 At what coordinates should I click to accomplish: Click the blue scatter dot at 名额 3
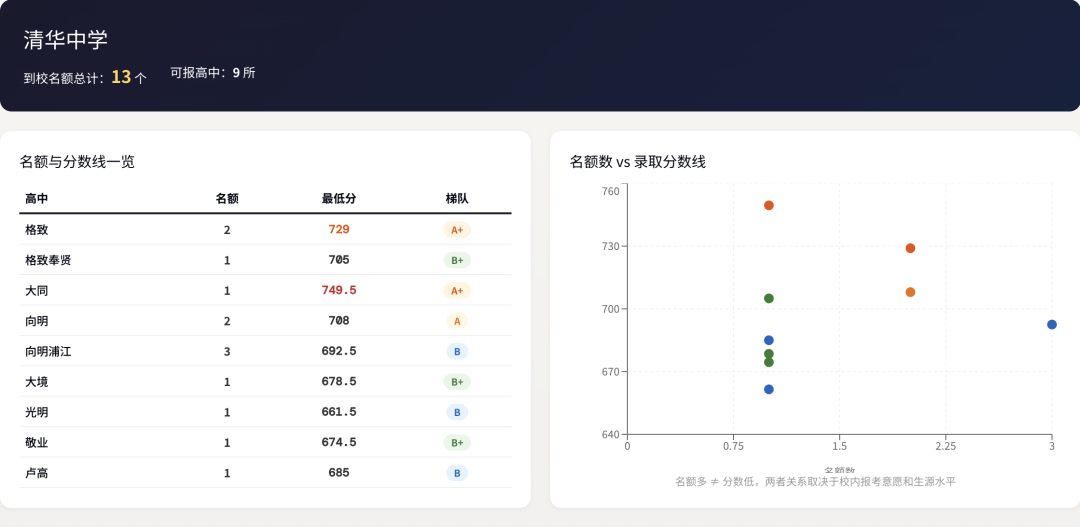pyautogui.click(x=1052, y=324)
